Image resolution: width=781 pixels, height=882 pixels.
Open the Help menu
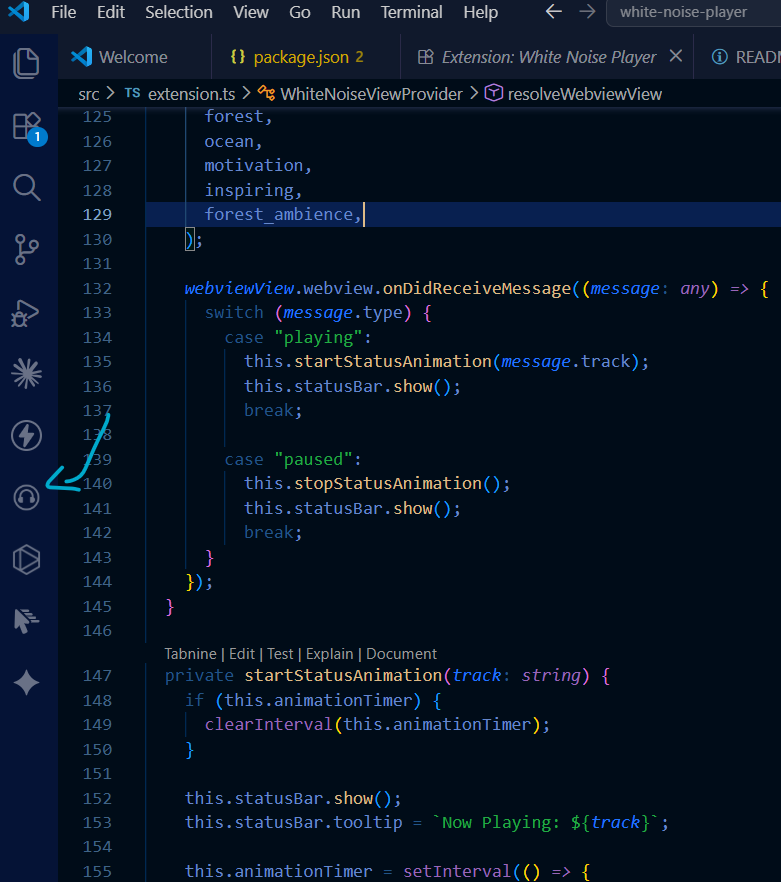point(481,12)
